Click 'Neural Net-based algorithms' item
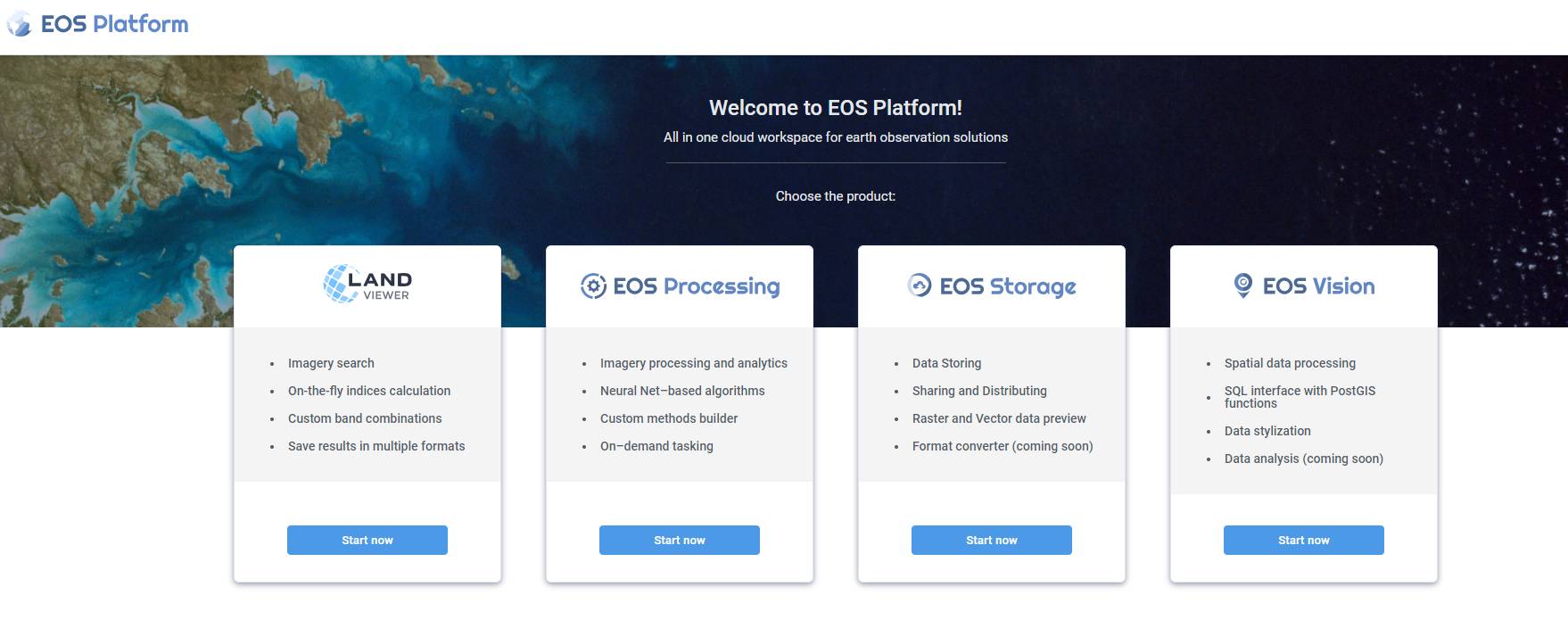 [x=682, y=391]
